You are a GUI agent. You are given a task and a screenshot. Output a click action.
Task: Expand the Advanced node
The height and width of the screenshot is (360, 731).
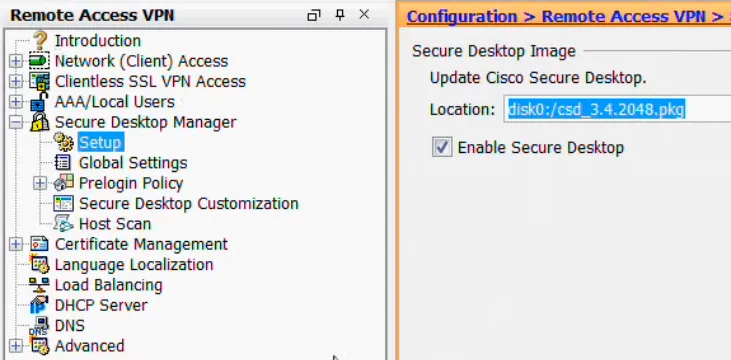tap(16, 346)
